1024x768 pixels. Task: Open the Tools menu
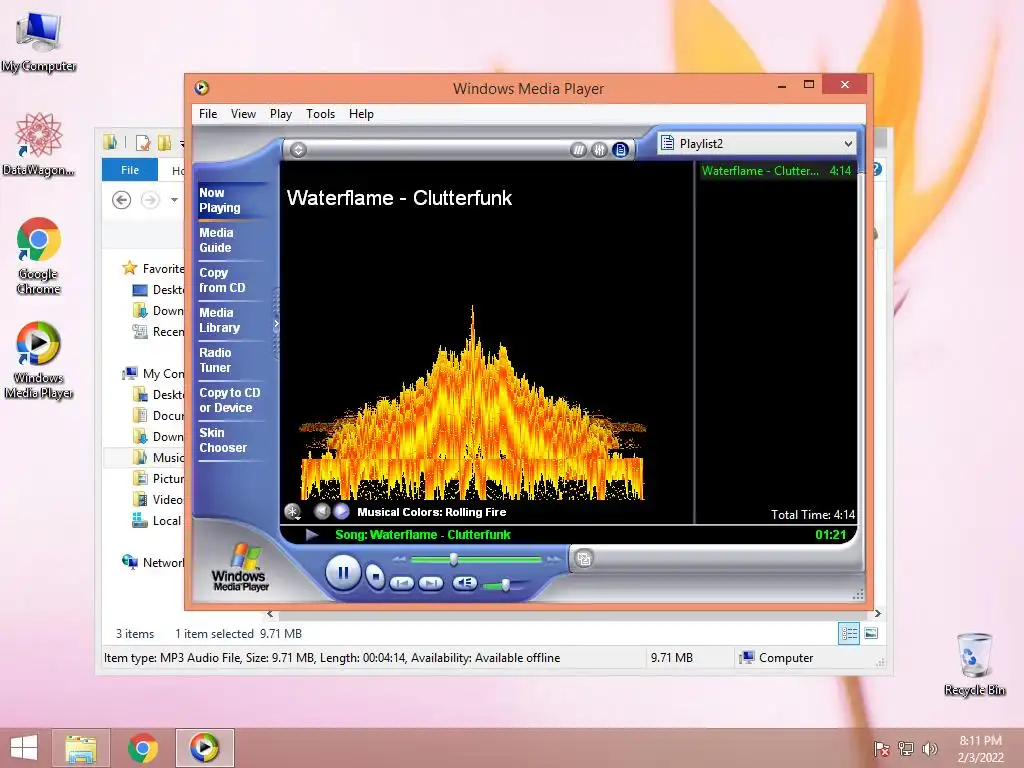[x=321, y=114]
